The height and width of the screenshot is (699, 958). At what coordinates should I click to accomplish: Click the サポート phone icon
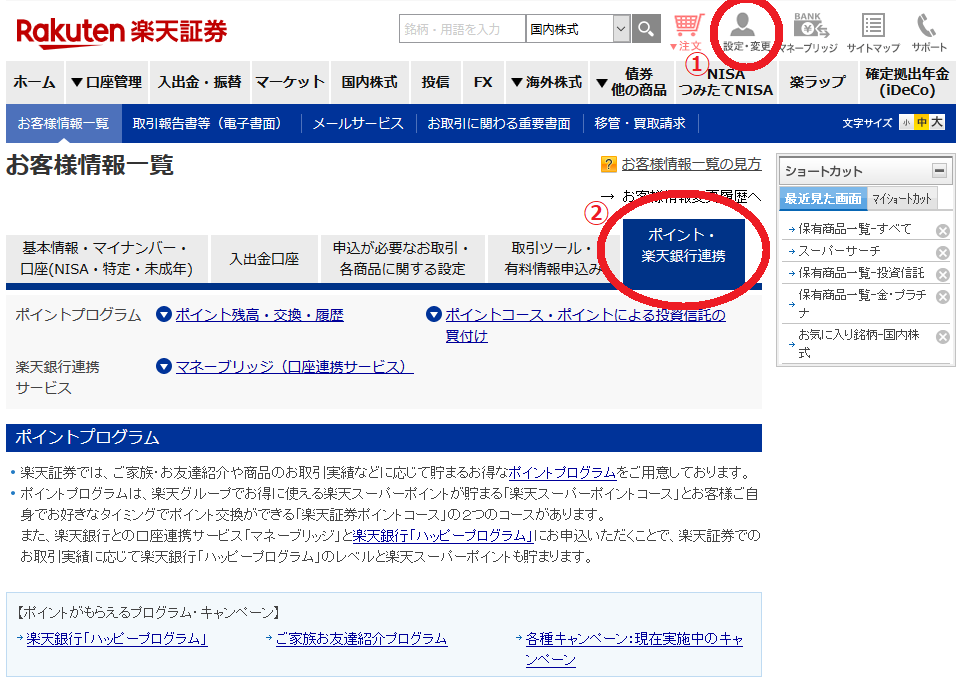929,31
